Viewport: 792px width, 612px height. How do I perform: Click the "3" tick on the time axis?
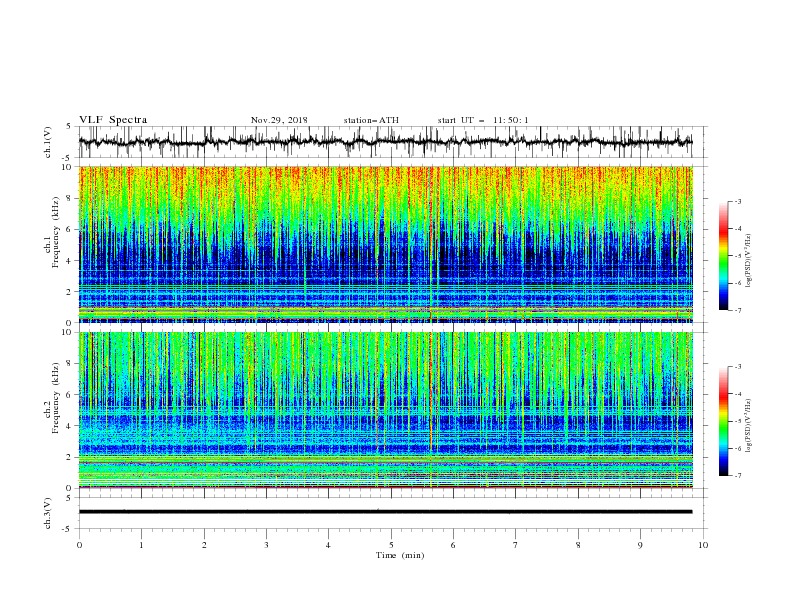click(266, 545)
